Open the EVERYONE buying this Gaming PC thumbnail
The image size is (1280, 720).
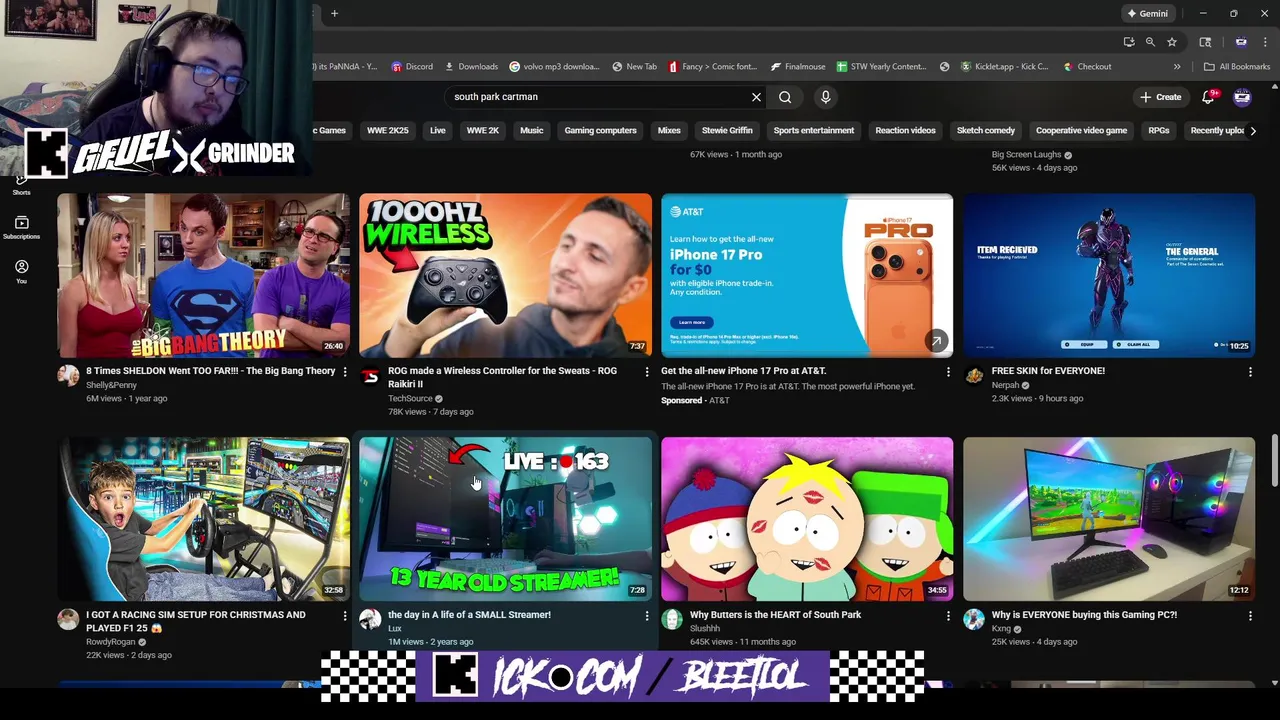(x=1109, y=519)
